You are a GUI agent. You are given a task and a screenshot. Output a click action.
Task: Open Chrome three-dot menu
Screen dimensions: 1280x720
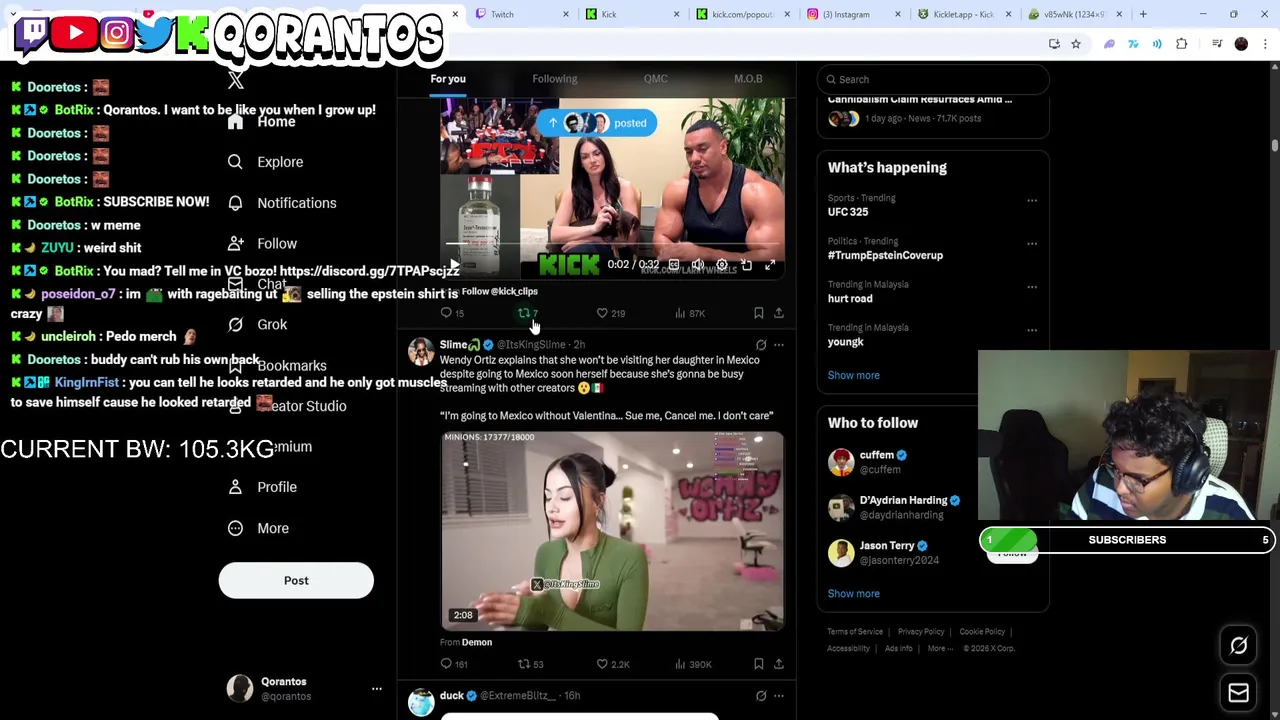click(1265, 44)
